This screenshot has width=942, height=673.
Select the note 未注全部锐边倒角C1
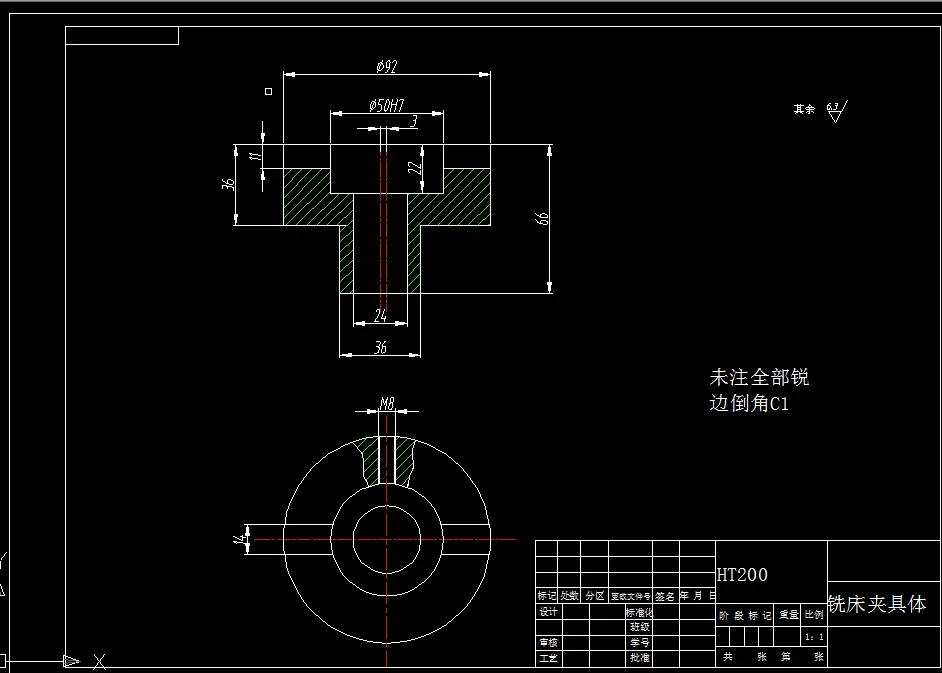[760, 390]
